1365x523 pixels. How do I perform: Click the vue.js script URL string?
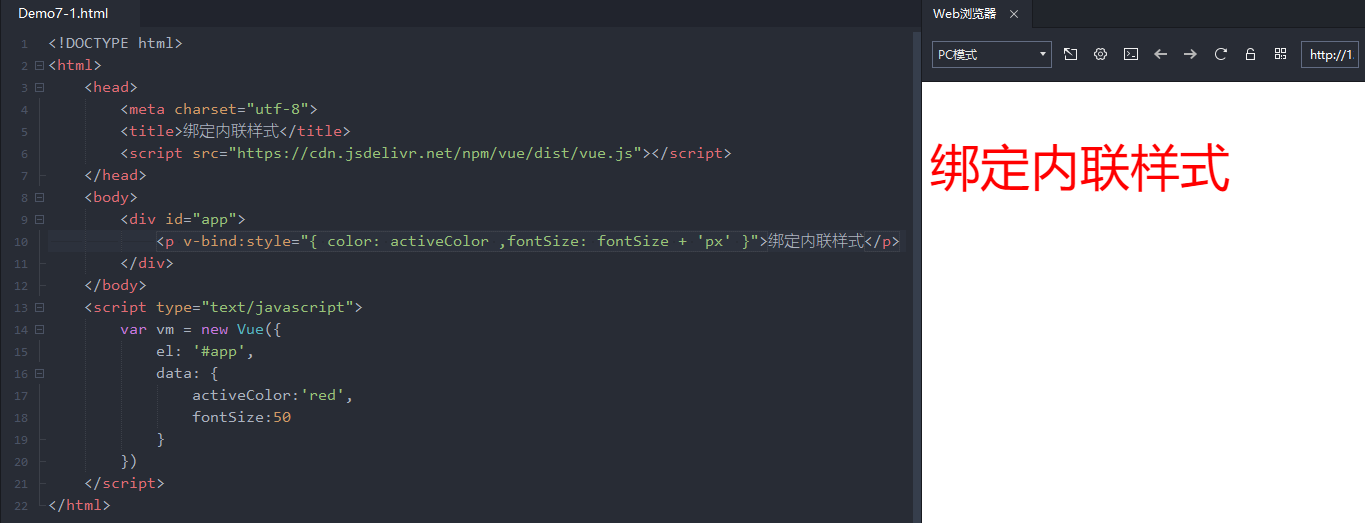(436, 153)
